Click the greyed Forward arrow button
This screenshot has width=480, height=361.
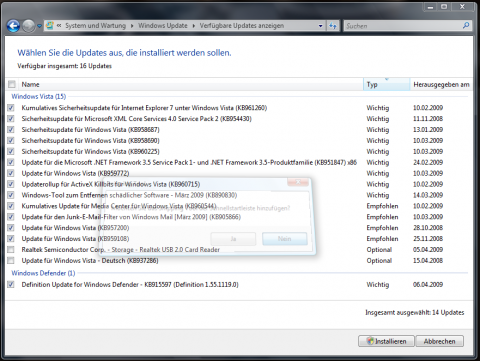(29, 26)
